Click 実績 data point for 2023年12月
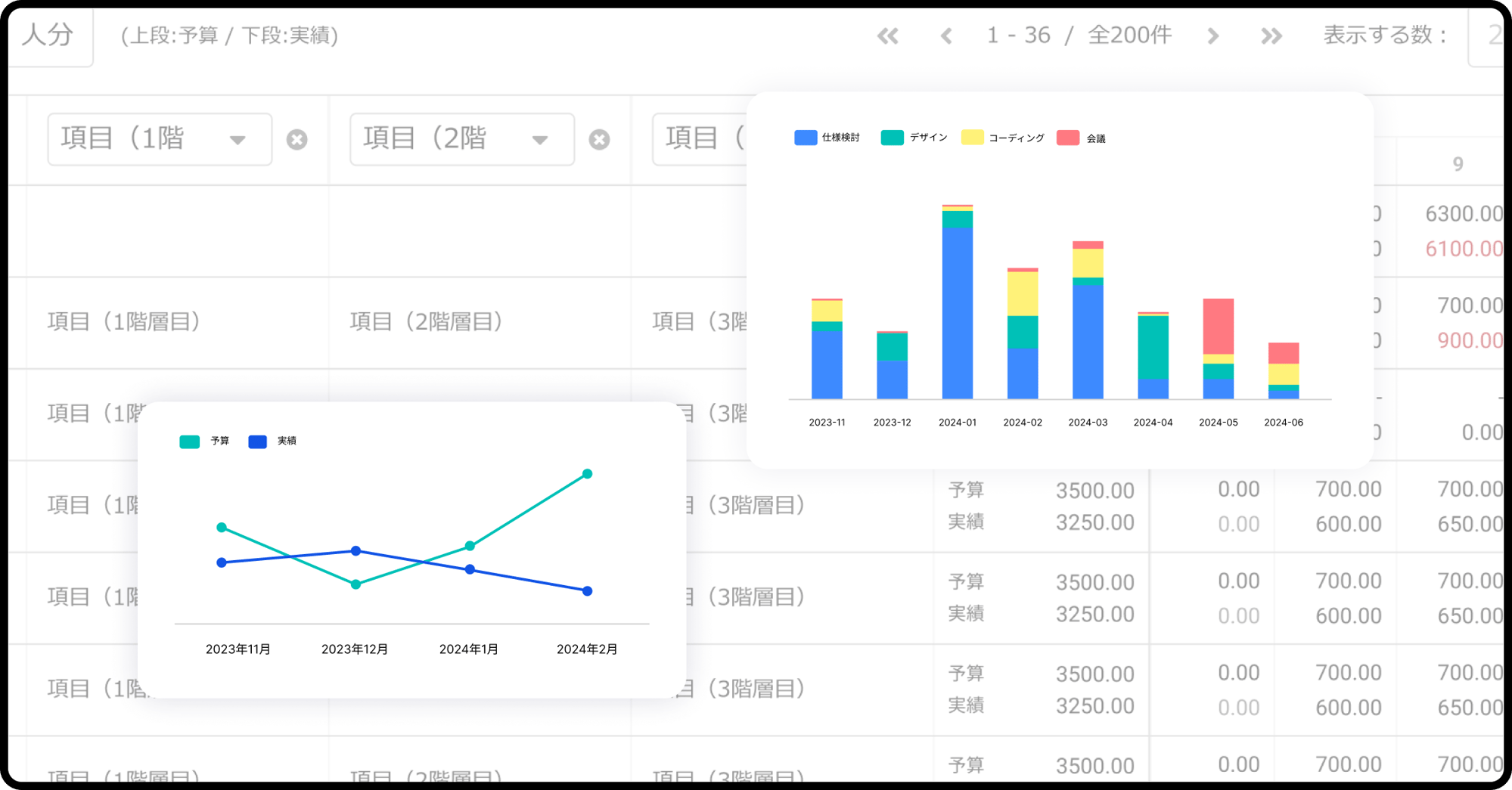 355,551
